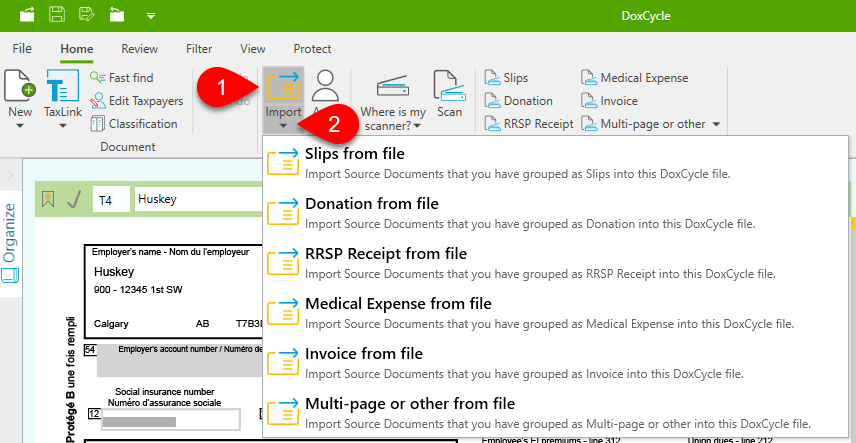Switch to the Protect ribbon tab

click(312, 49)
